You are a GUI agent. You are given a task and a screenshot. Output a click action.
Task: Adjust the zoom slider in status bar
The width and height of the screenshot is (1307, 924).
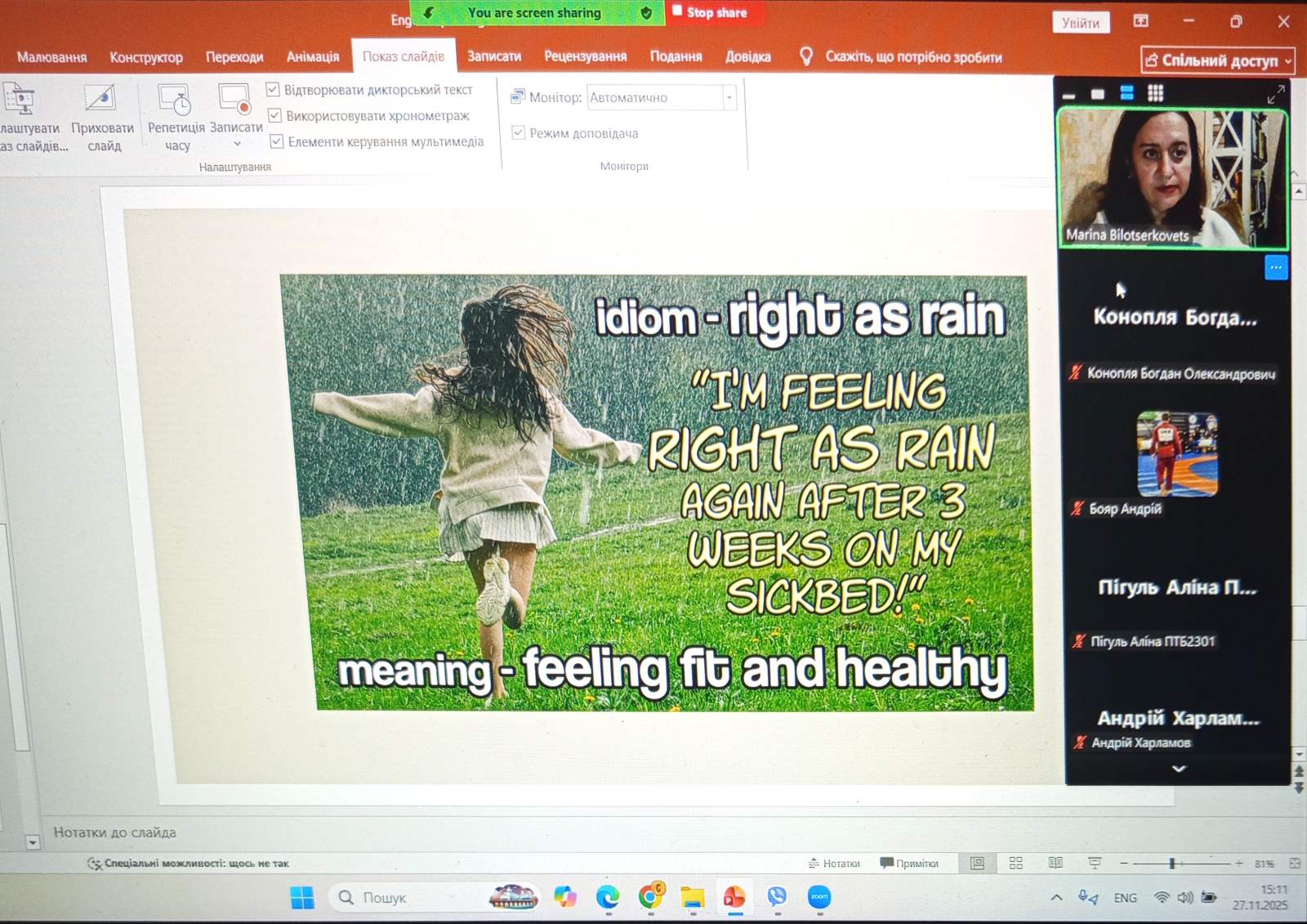[1172, 864]
